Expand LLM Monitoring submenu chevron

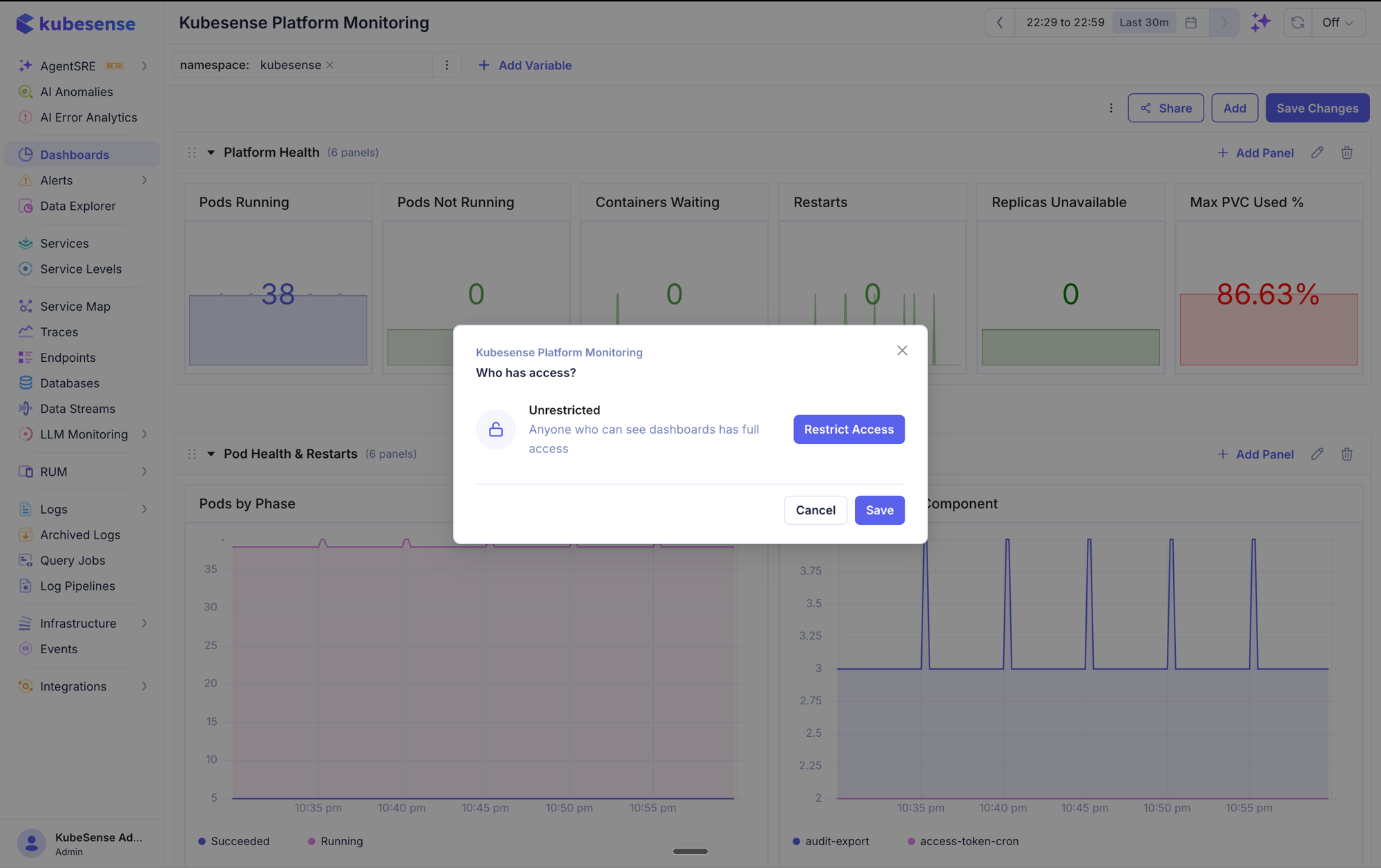[x=144, y=434]
